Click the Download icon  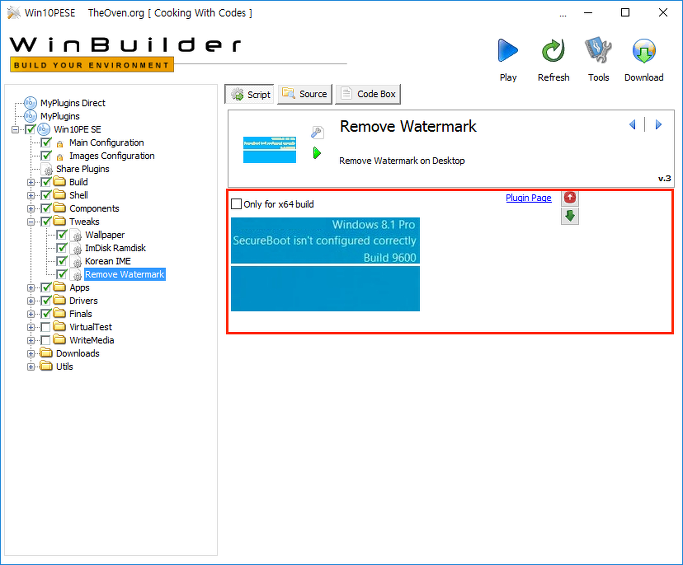(x=644, y=51)
